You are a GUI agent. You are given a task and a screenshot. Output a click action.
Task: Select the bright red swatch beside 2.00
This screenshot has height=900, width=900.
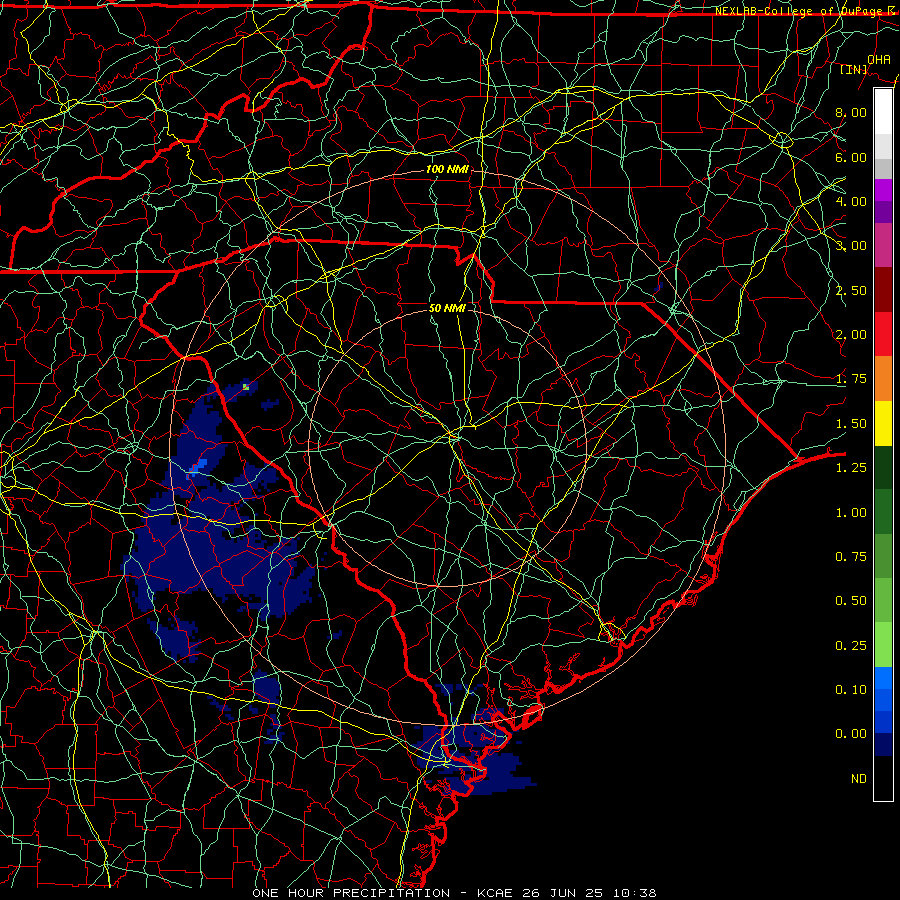coord(883,334)
